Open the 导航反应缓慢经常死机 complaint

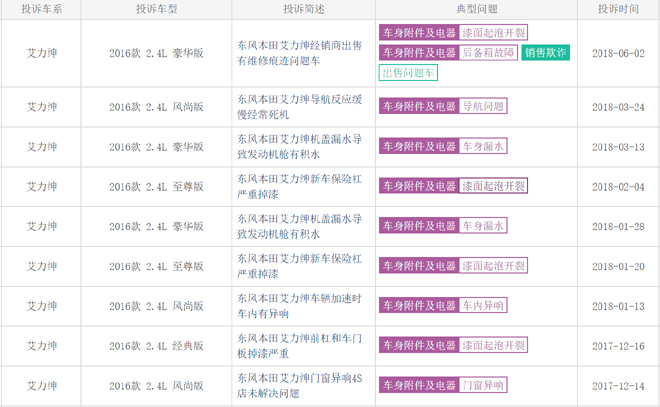299,107
